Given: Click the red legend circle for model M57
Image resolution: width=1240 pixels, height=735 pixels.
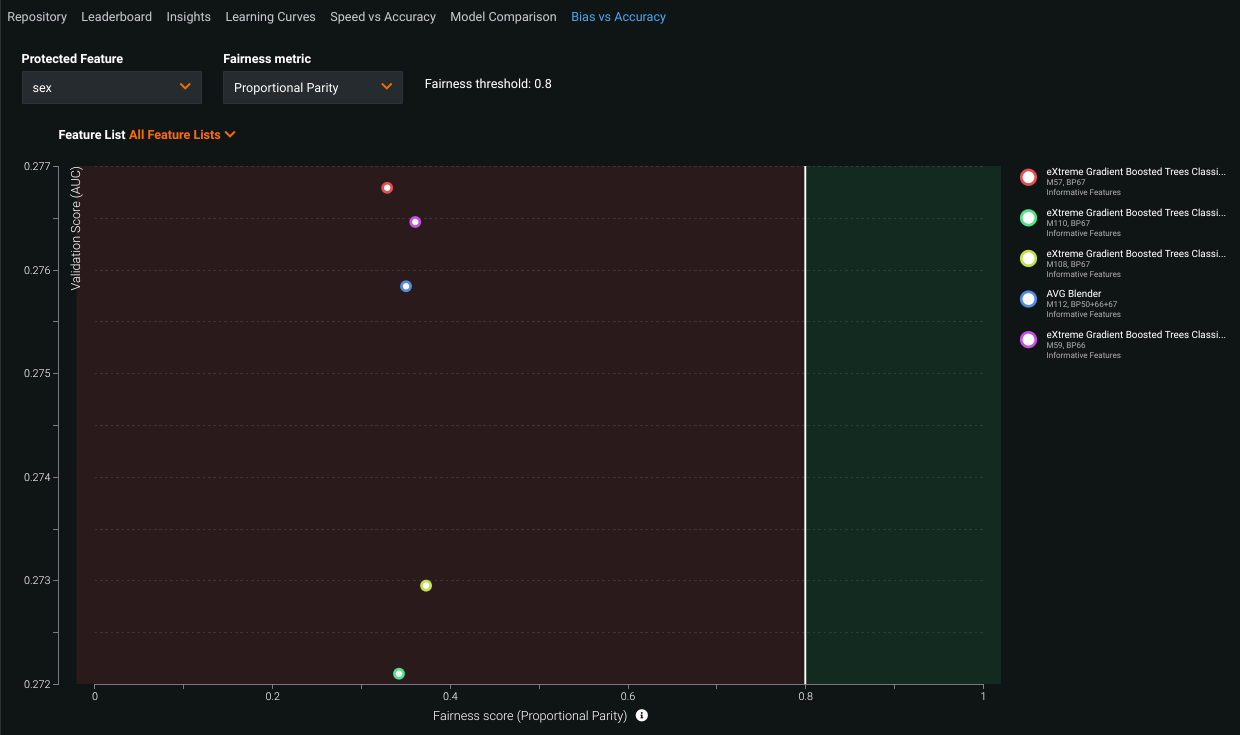Looking at the screenshot, I should tap(1028, 177).
